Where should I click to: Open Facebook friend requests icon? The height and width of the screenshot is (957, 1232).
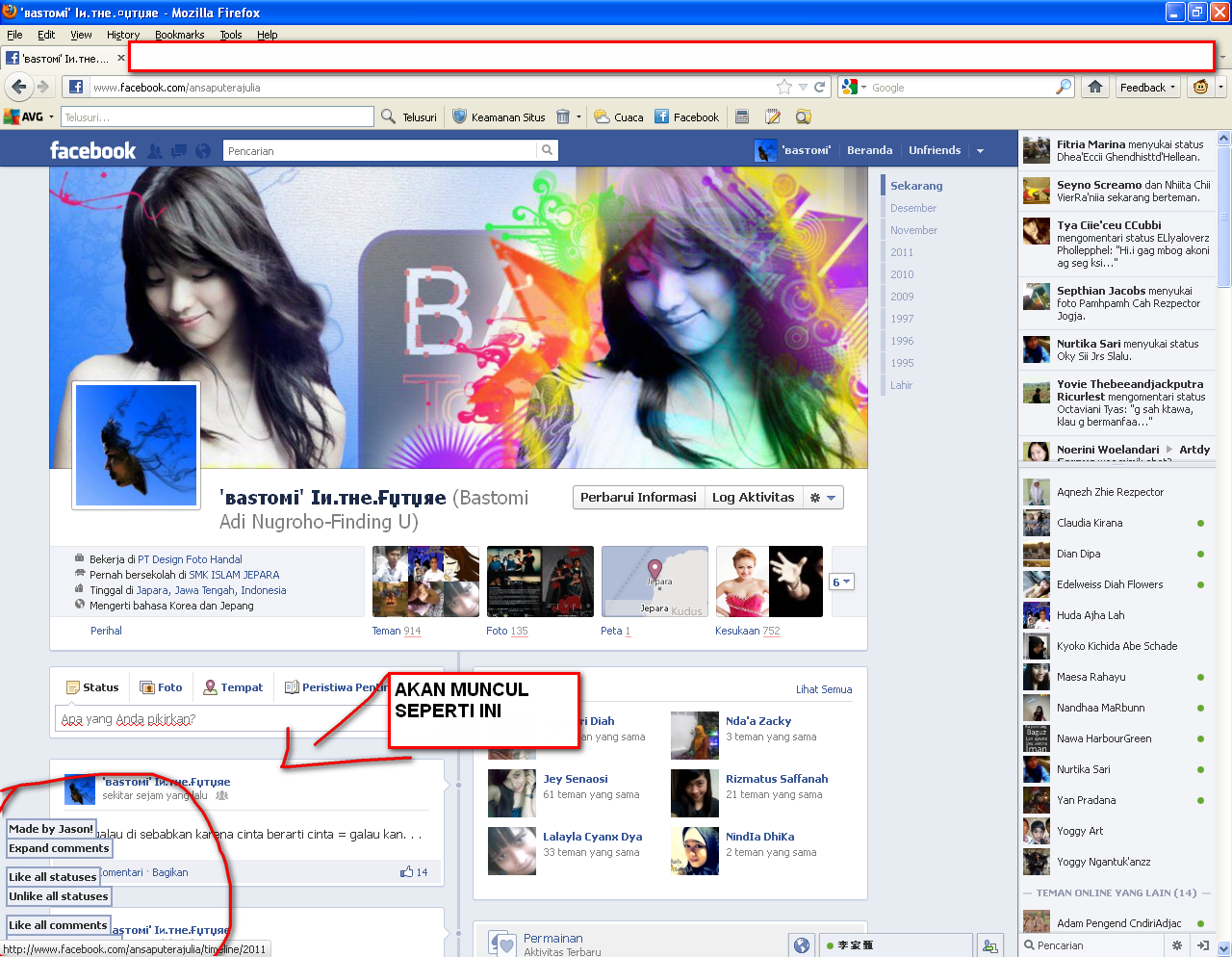pyautogui.click(x=155, y=151)
